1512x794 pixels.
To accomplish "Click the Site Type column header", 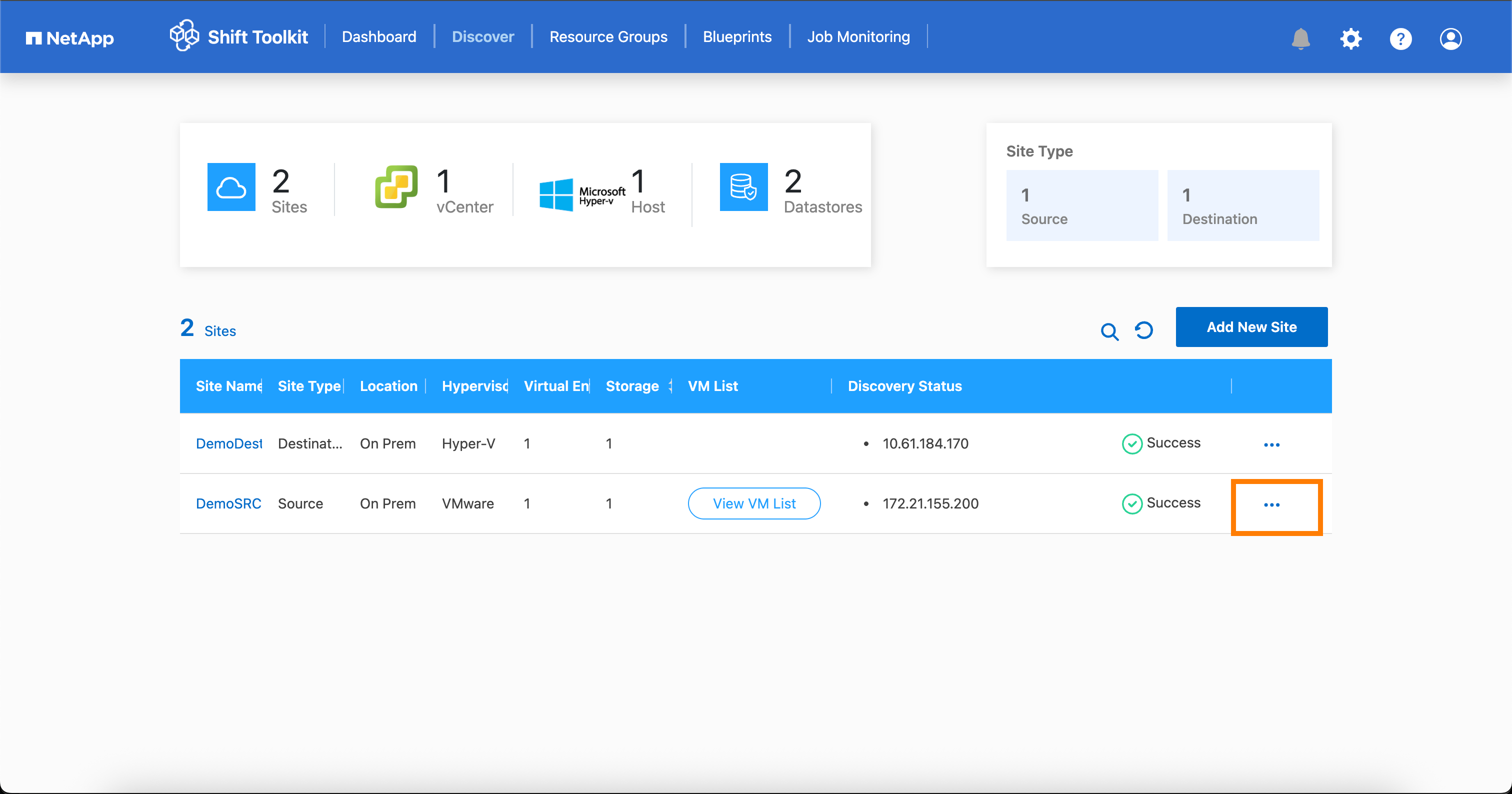I will point(309,386).
